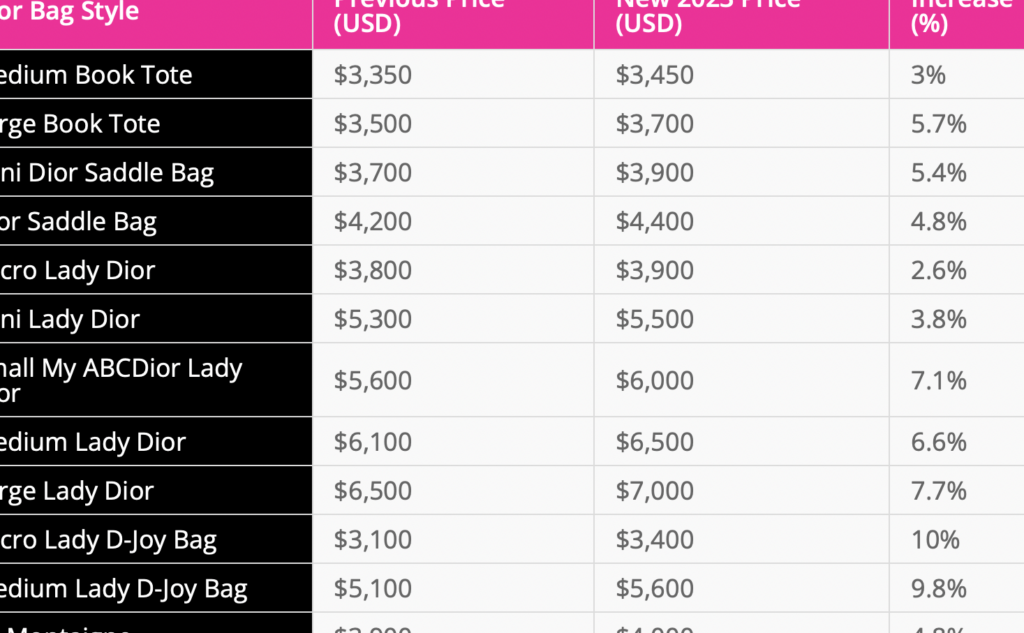
Task: Click the Medium Book Tote row label
Action: [96, 75]
